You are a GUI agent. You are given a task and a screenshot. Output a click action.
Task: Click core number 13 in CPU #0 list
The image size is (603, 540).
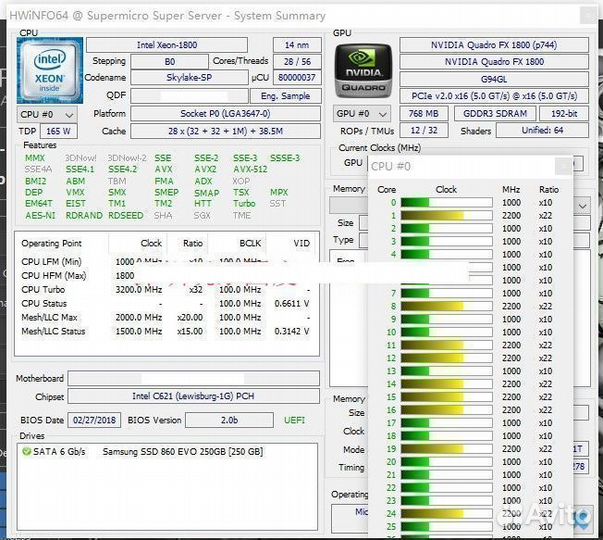[391, 371]
